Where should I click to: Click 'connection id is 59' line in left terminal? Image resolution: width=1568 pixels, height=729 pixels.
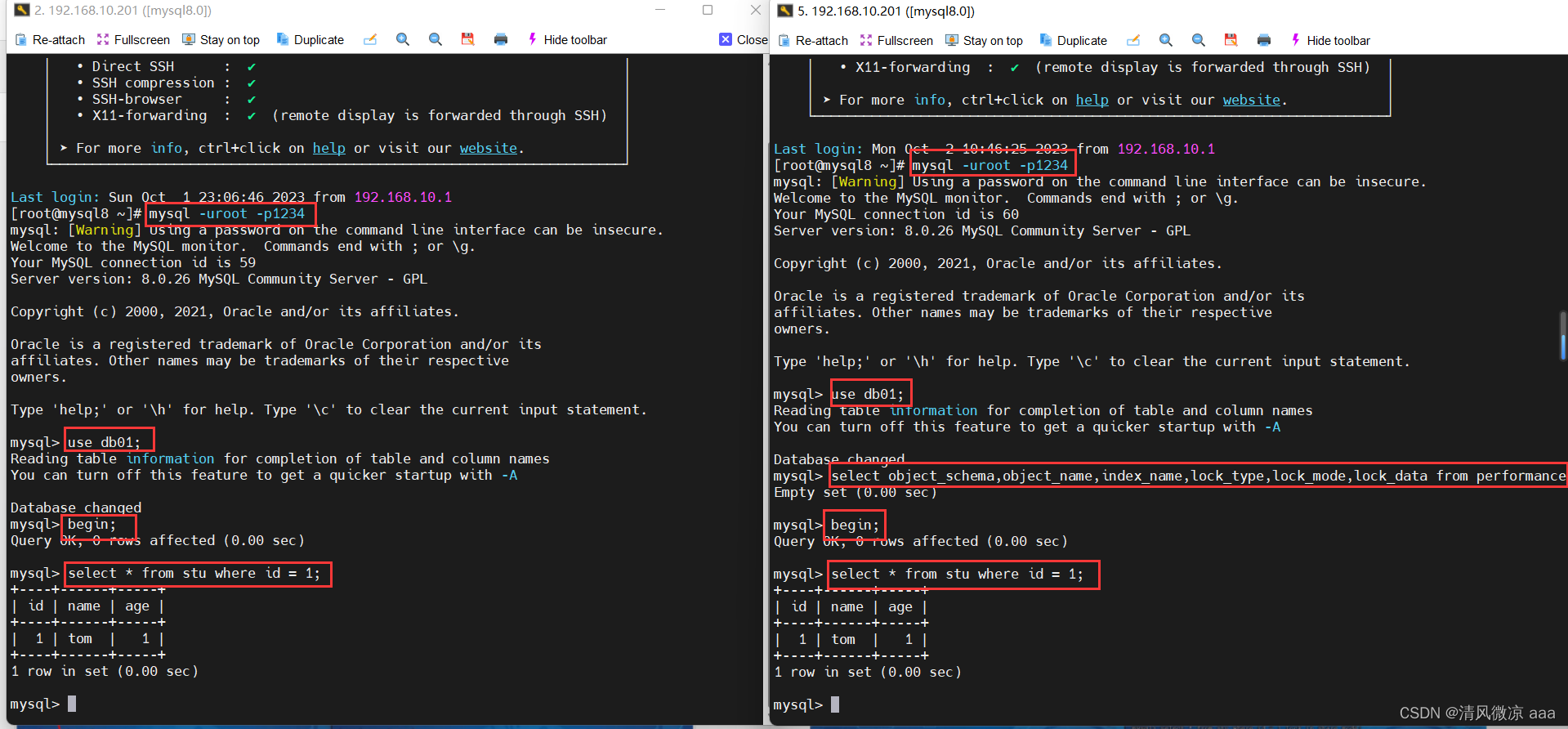[x=133, y=262]
